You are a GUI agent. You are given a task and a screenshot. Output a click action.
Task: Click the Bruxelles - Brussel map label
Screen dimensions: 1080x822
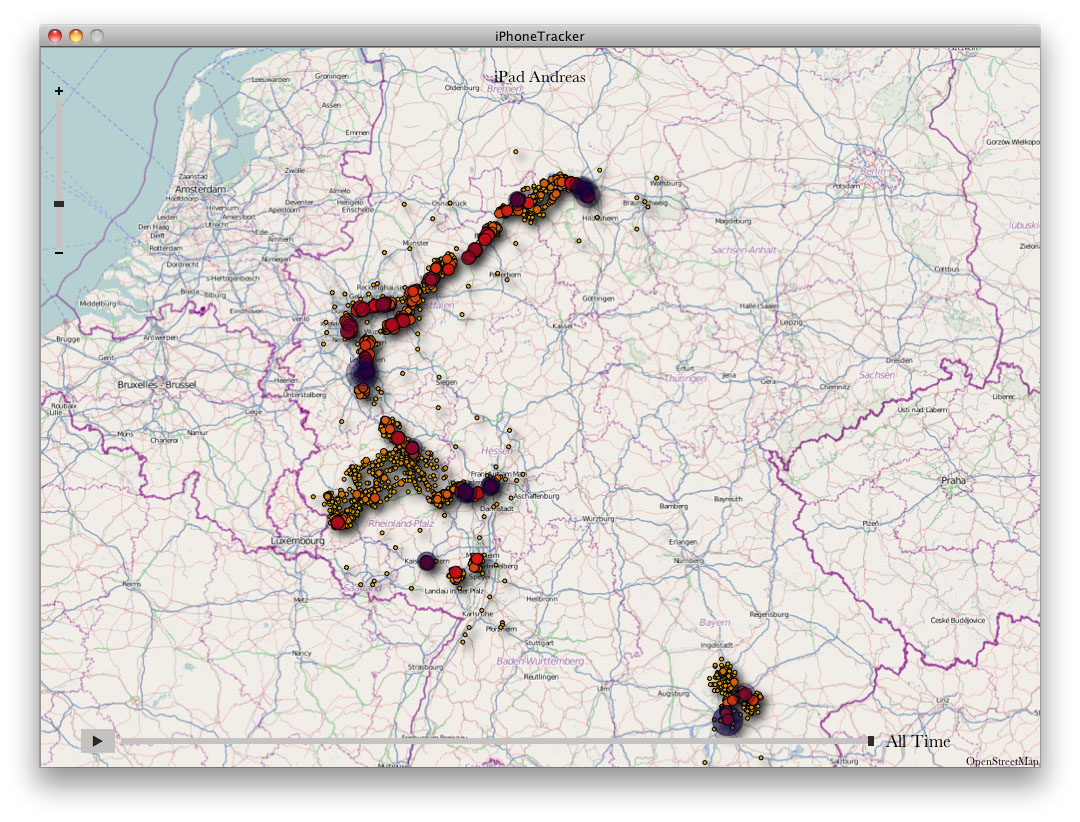[156, 384]
